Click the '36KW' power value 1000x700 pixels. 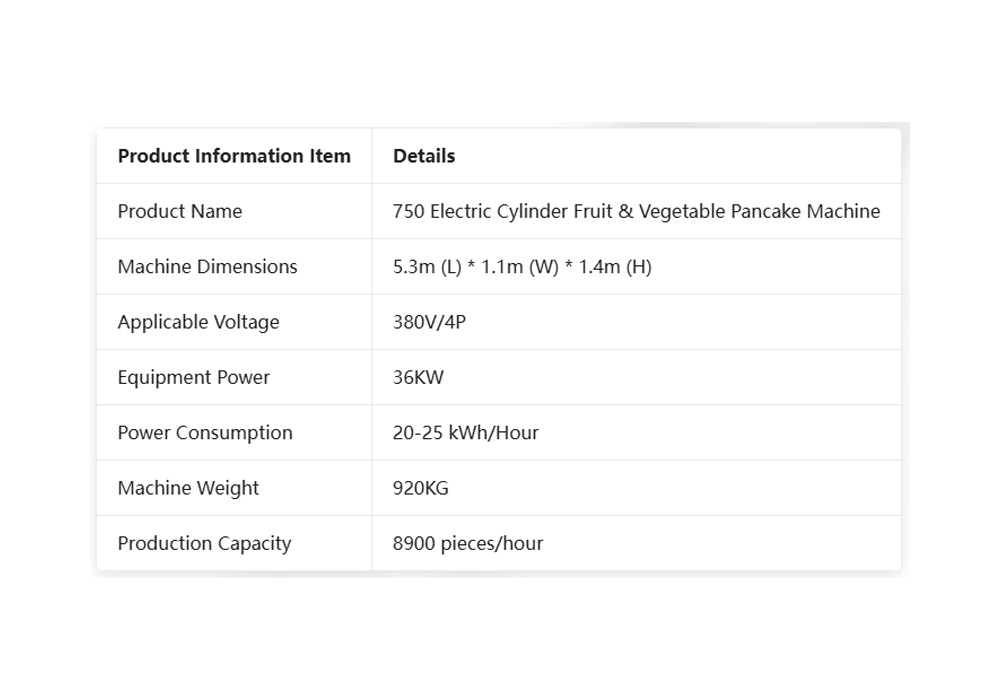coord(418,377)
